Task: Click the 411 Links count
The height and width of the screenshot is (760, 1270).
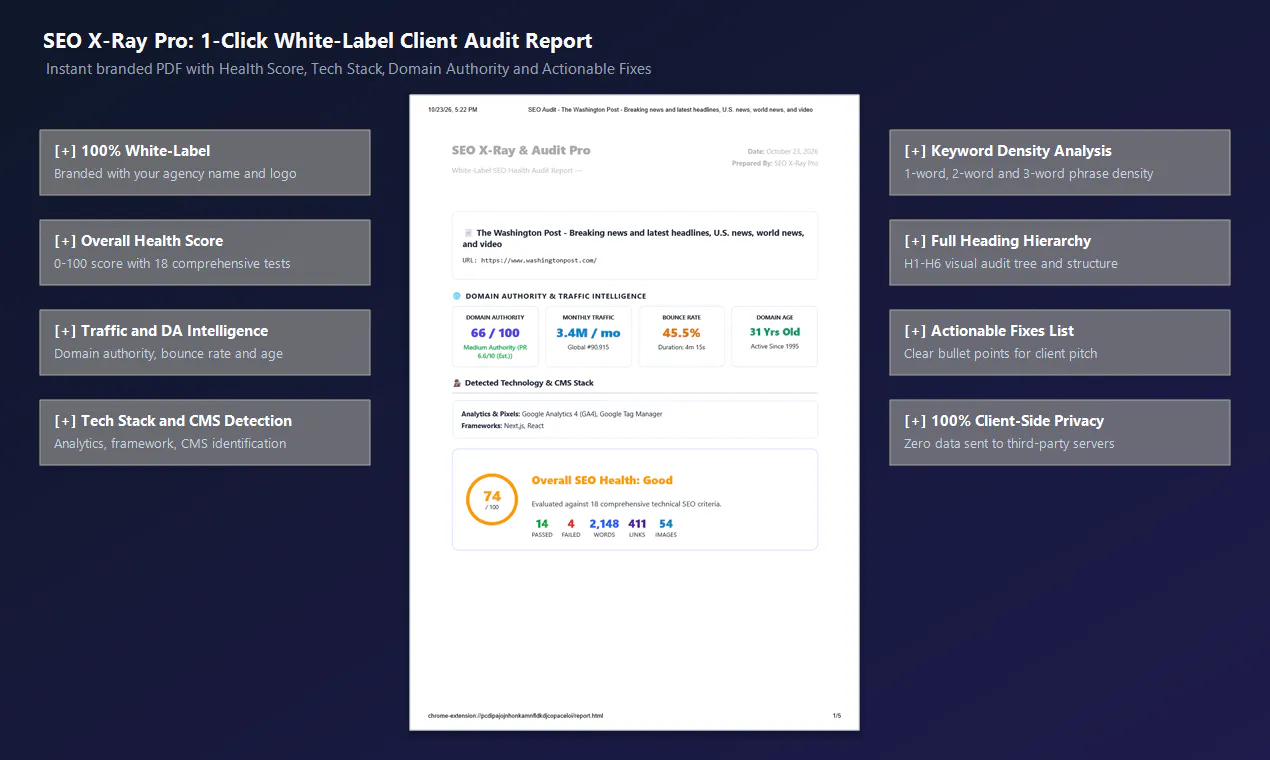Action: [x=637, y=528]
